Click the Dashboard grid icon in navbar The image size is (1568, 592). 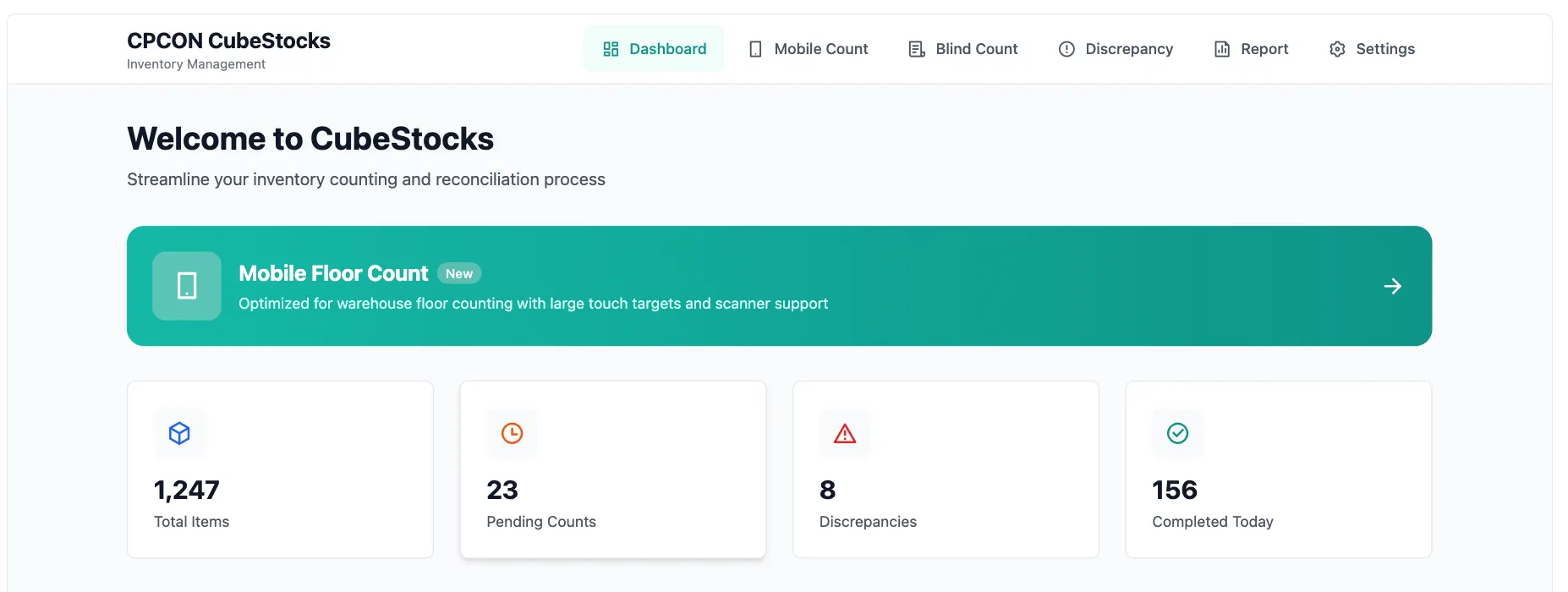[611, 49]
